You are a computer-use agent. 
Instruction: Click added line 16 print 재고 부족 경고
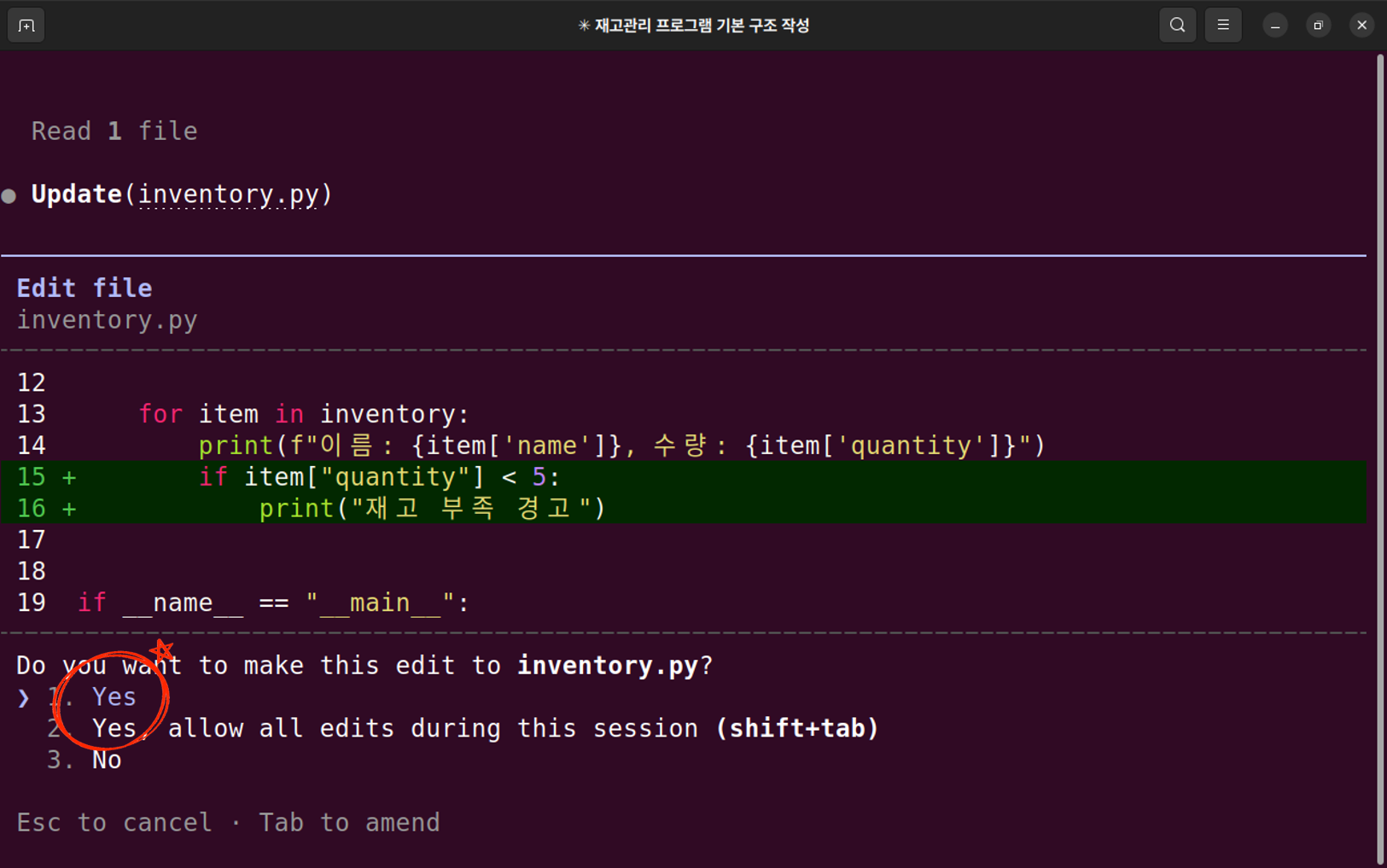pyautogui.click(x=432, y=509)
